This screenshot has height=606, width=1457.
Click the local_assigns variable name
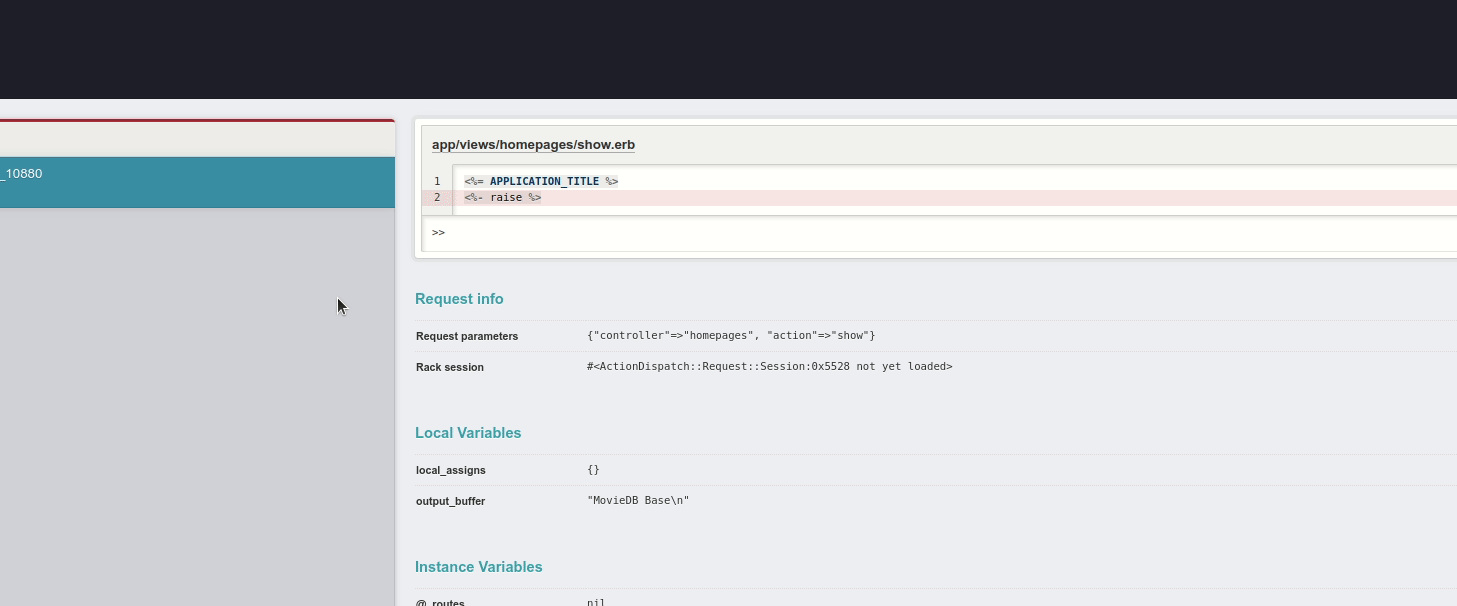pos(451,470)
